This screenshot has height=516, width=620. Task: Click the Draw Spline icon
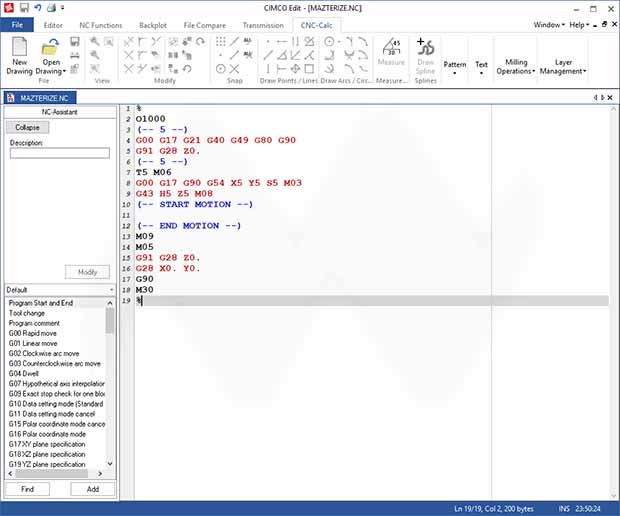coord(425,47)
